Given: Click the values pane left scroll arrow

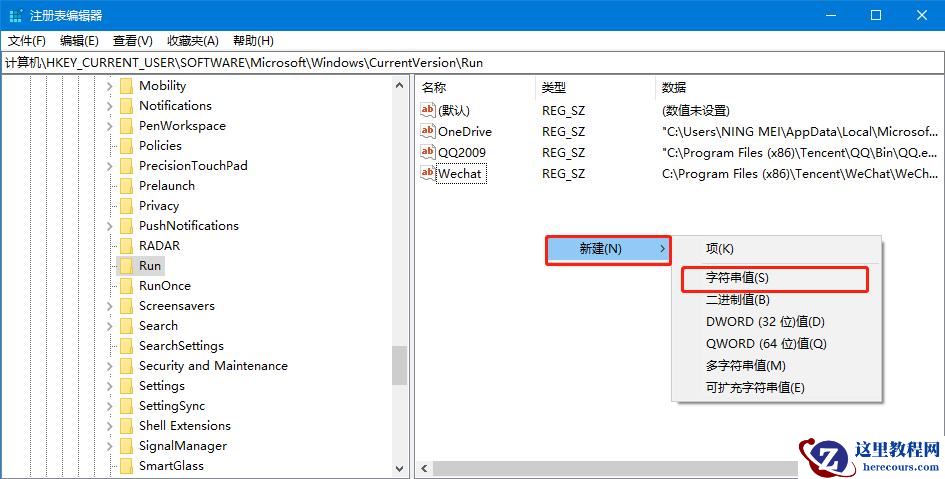Looking at the screenshot, I should tap(424, 468).
